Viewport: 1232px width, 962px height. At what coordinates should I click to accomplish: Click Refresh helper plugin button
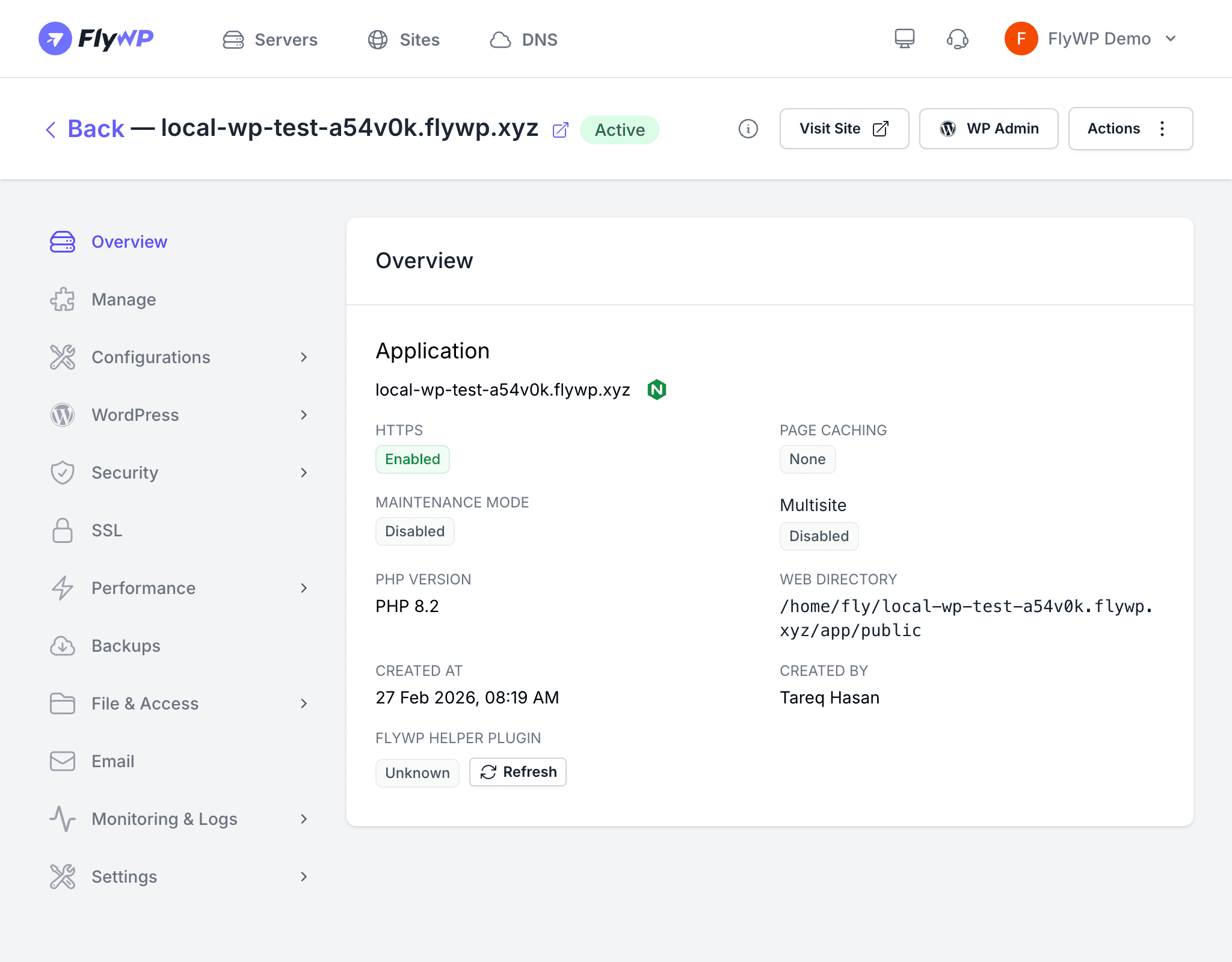pyautogui.click(x=518, y=772)
